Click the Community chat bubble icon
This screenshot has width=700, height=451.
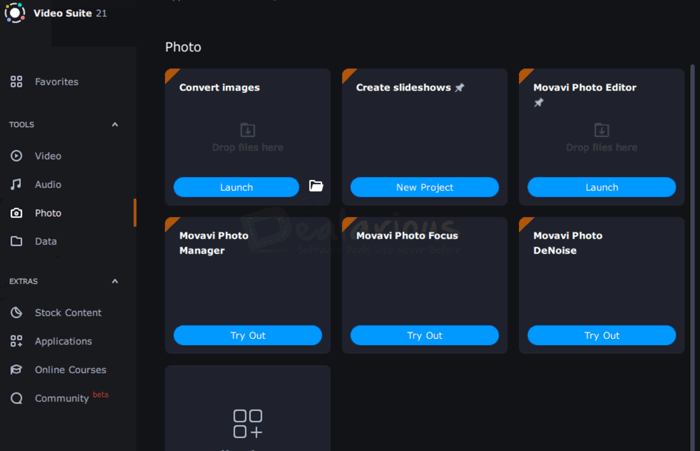(x=17, y=398)
